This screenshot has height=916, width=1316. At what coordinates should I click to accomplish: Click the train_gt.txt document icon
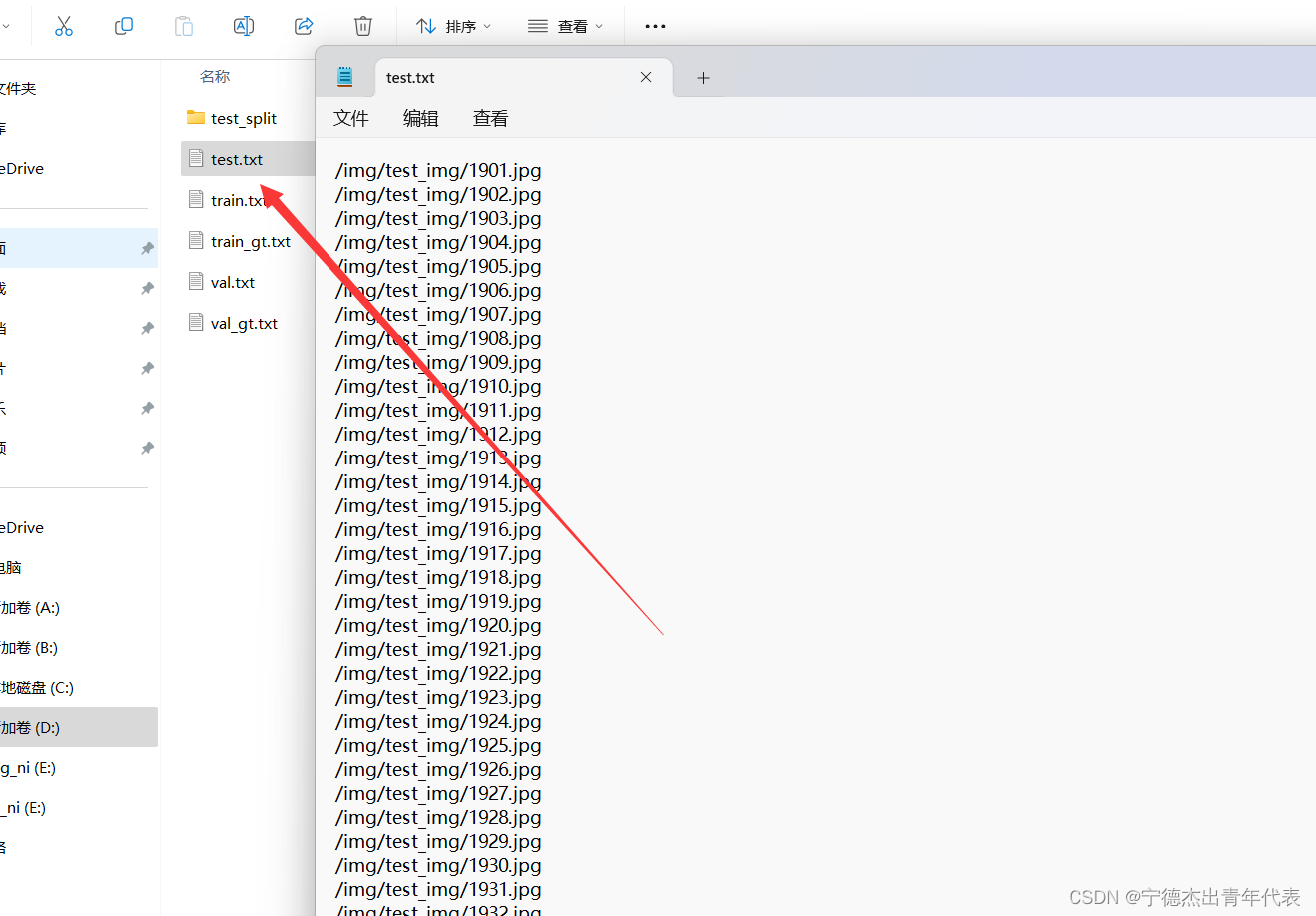pyautogui.click(x=196, y=241)
